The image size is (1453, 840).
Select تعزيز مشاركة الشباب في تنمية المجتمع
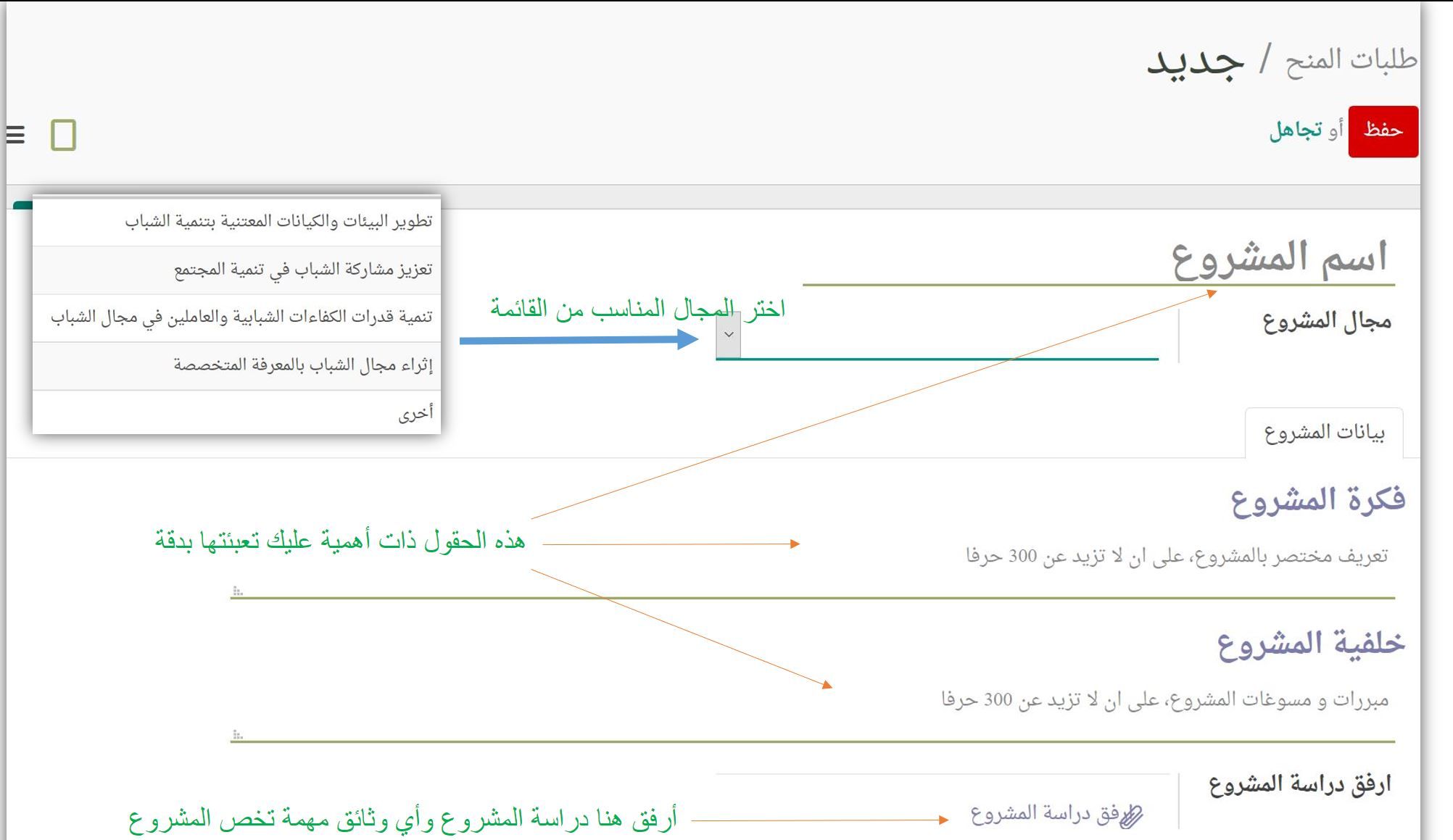pyautogui.click(x=302, y=268)
